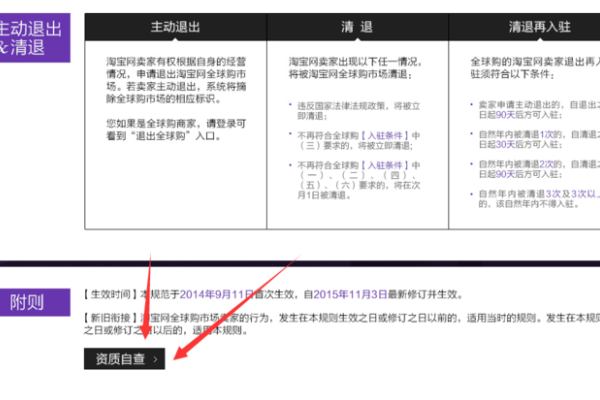Click the 【生效时间】 label
Screen dimensions: 600x400
[x=111, y=294]
